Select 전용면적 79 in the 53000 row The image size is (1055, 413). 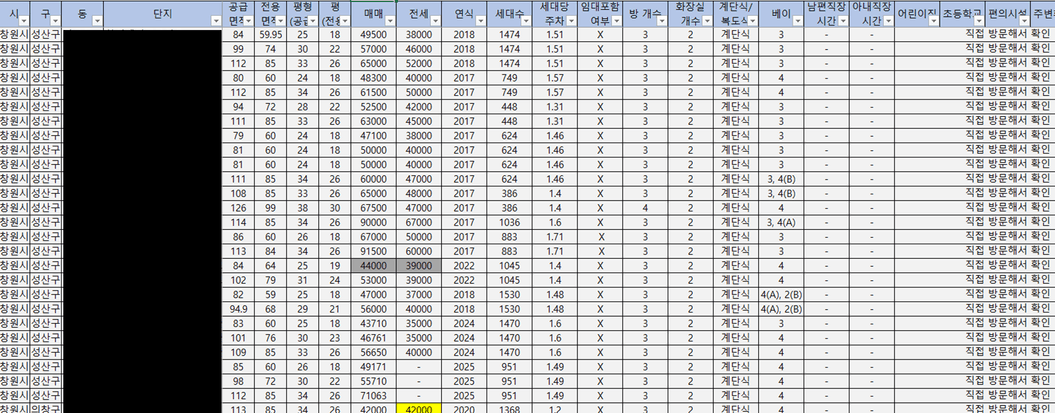click(x=270, y=280)
